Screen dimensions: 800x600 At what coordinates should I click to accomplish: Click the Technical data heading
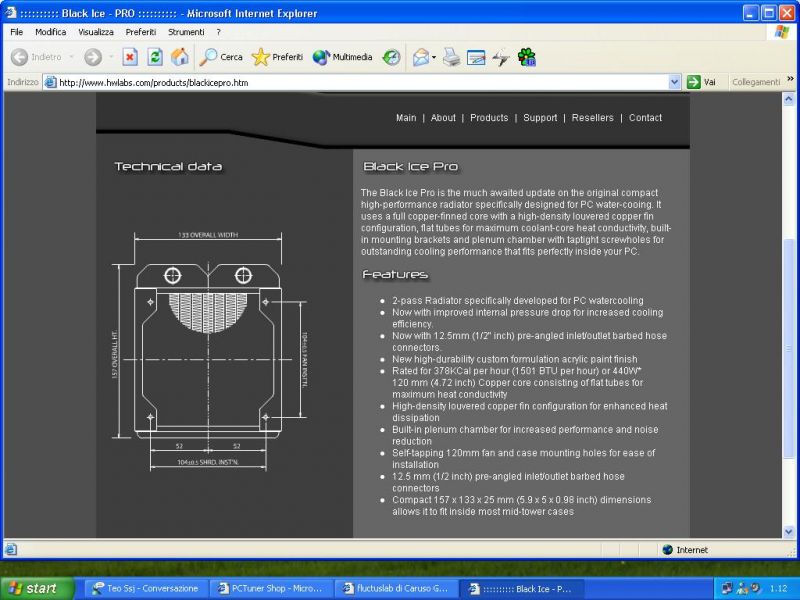168,166
